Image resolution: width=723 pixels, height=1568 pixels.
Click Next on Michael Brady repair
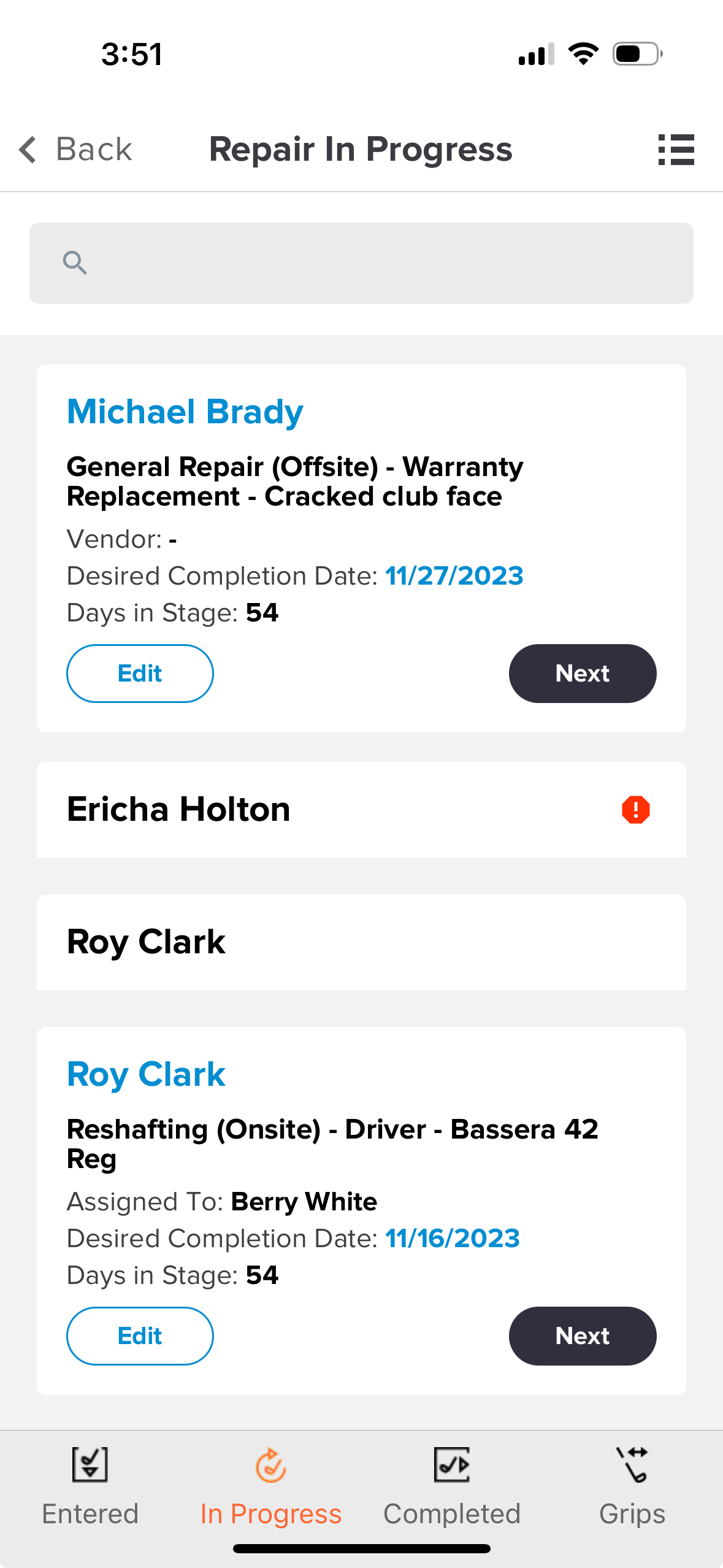tap(583, 674)
